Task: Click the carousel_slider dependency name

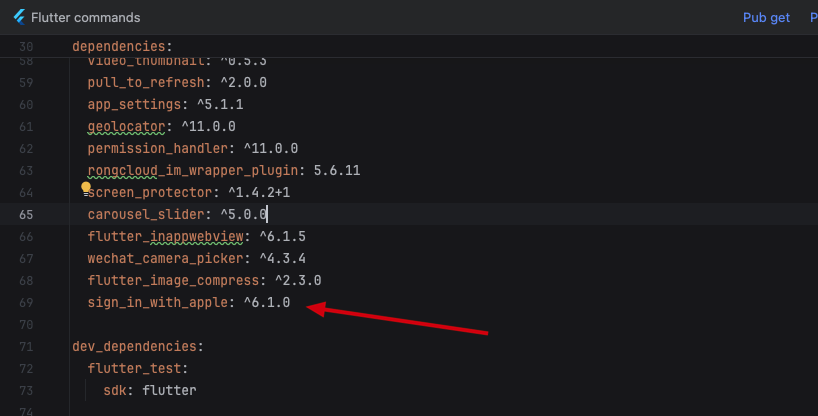Action: 142,214
